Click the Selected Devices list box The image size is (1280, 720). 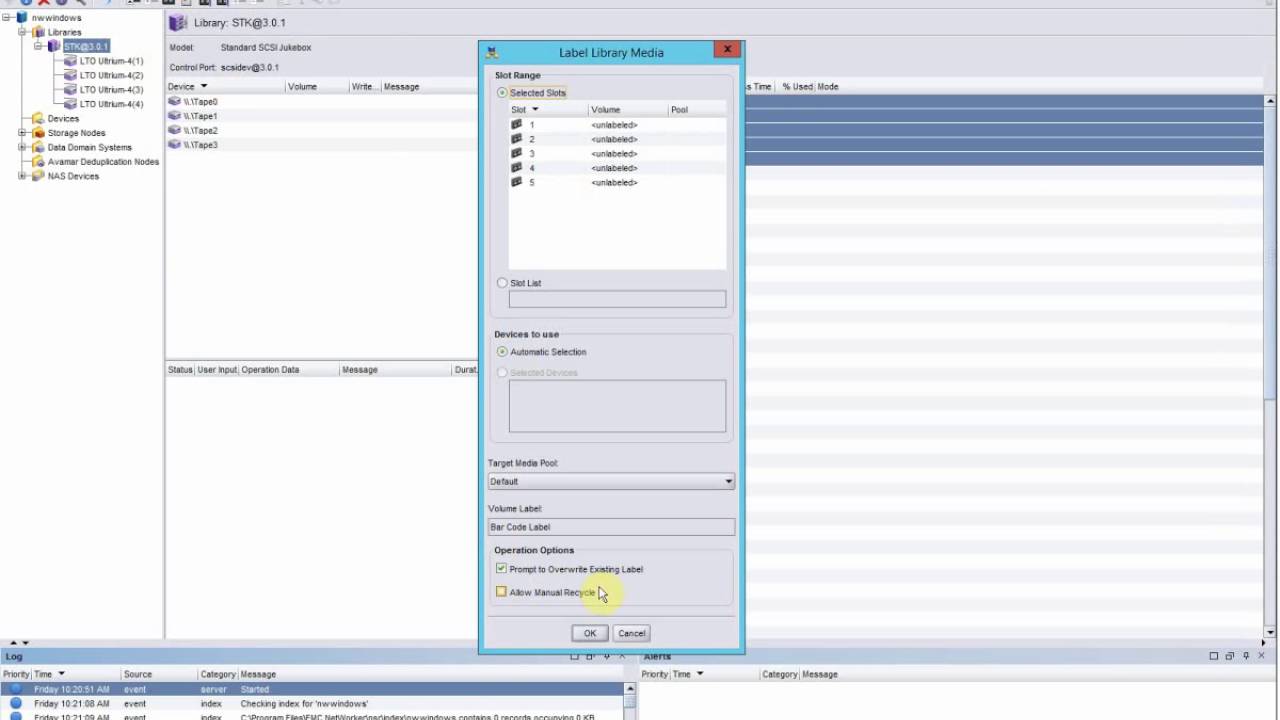coord(617,406)
